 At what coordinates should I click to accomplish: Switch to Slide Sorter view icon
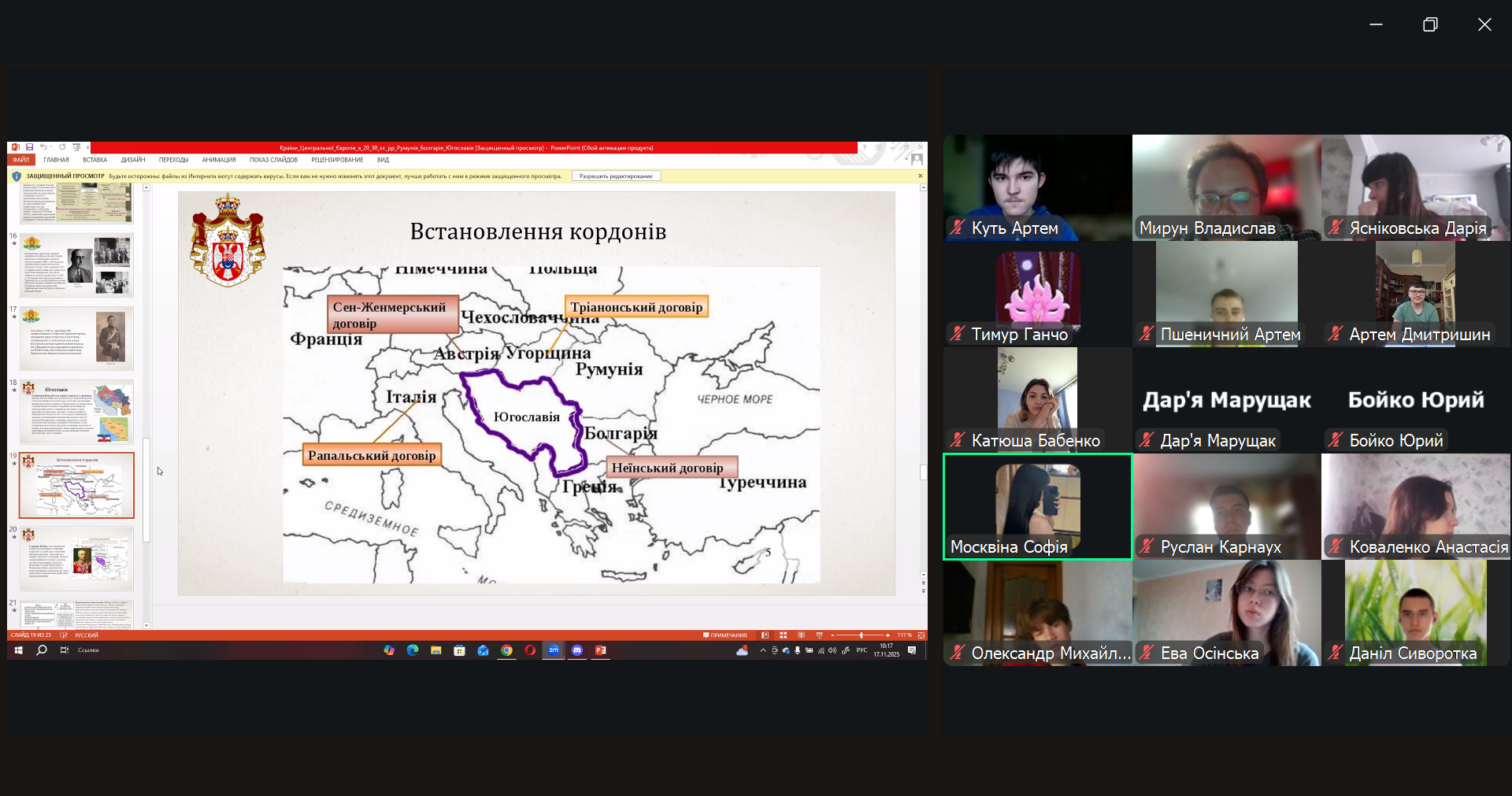pyautogui.click(x=783, y=635)
